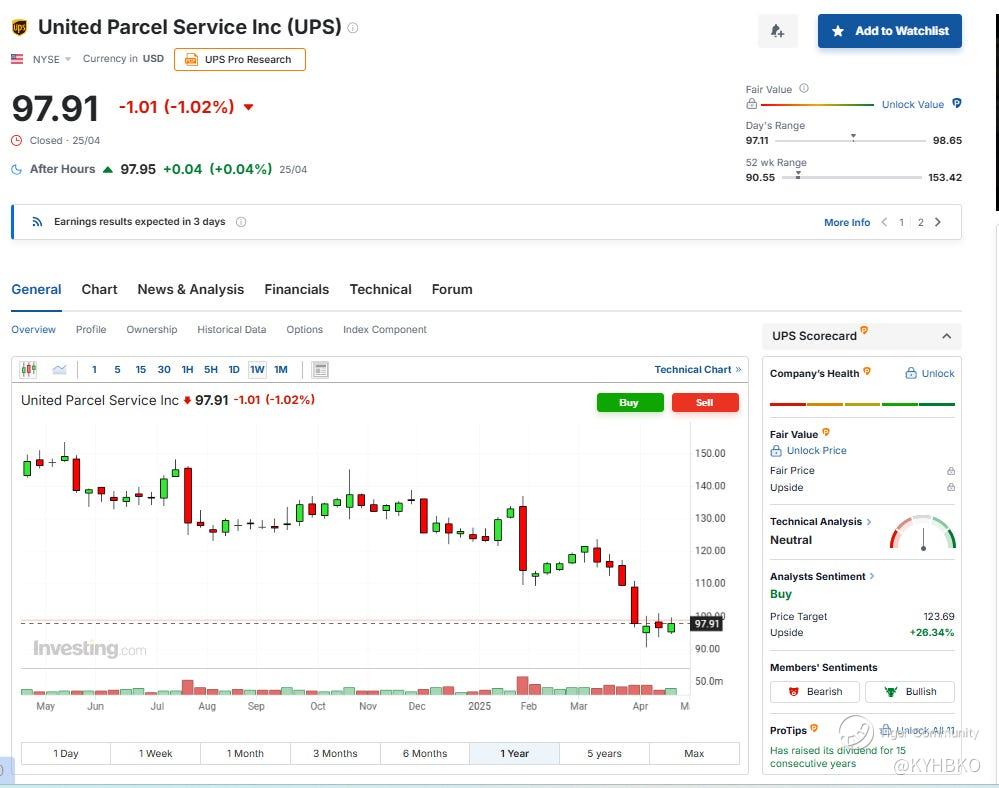Go to next earnings notice arrow

pyautogui.click(x=938, y=222)
